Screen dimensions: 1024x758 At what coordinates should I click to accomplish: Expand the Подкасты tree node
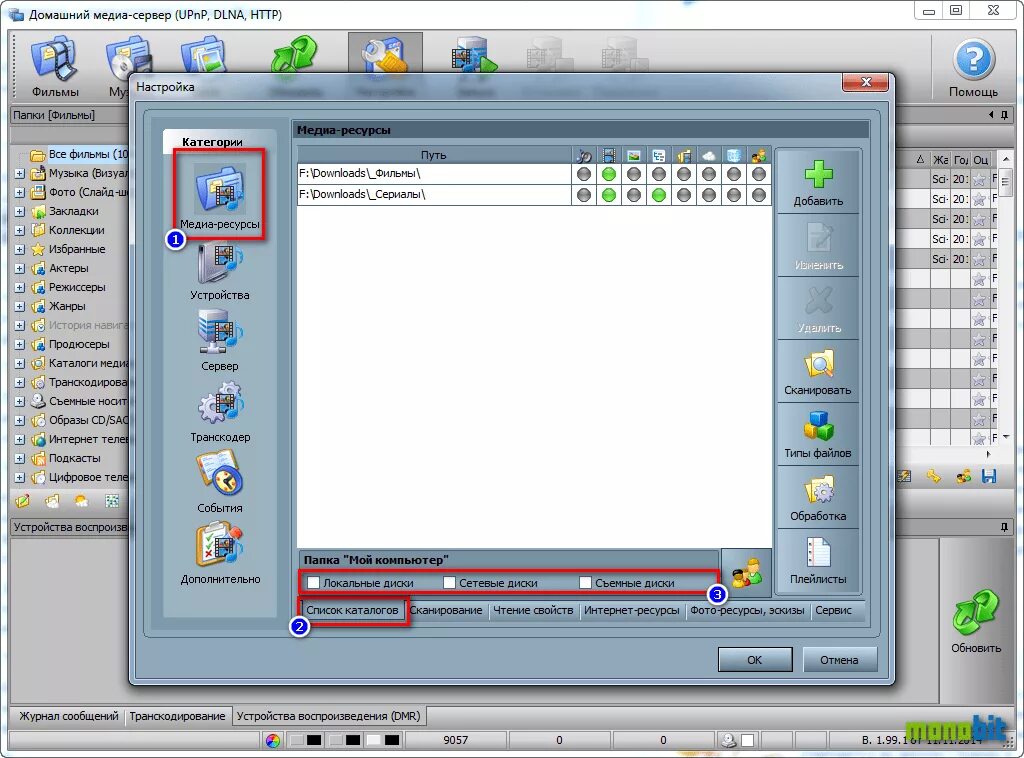(20, 458)
